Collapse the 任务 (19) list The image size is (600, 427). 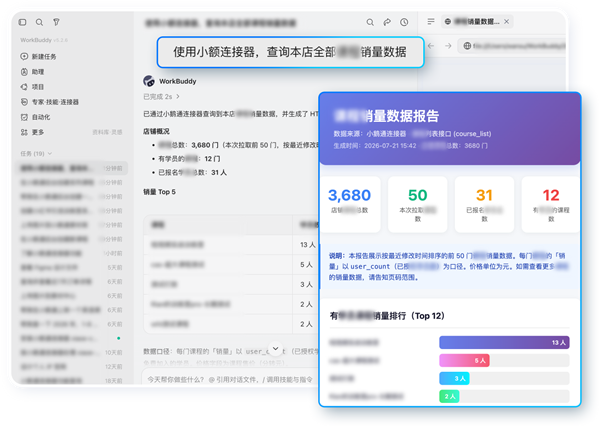[36, 153]
